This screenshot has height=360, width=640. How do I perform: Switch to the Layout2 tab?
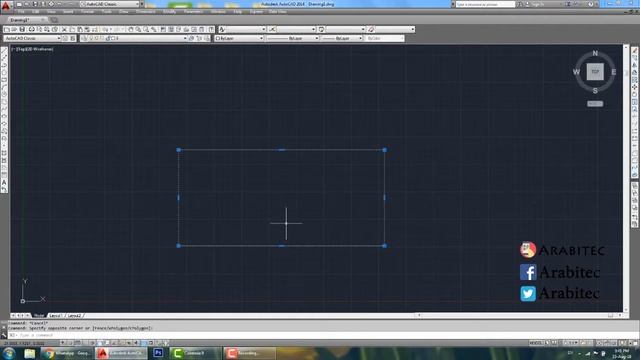click(x=74, y=316)
